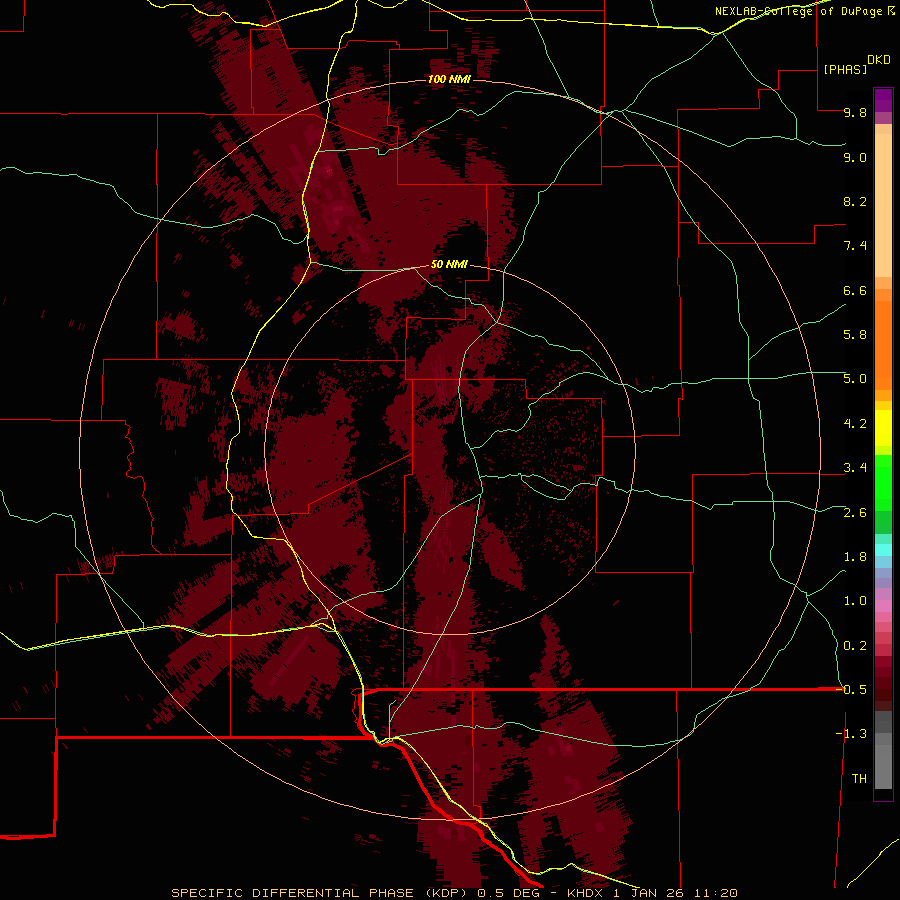Click the DKD label above the color scale
The height and width of the screenshot is (900, 900).
[x=879, y=60]
